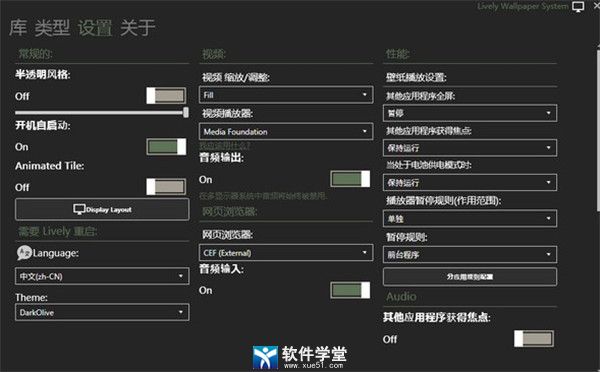
Task: Open the 关于 (About) tab
Action: point(138,28)
